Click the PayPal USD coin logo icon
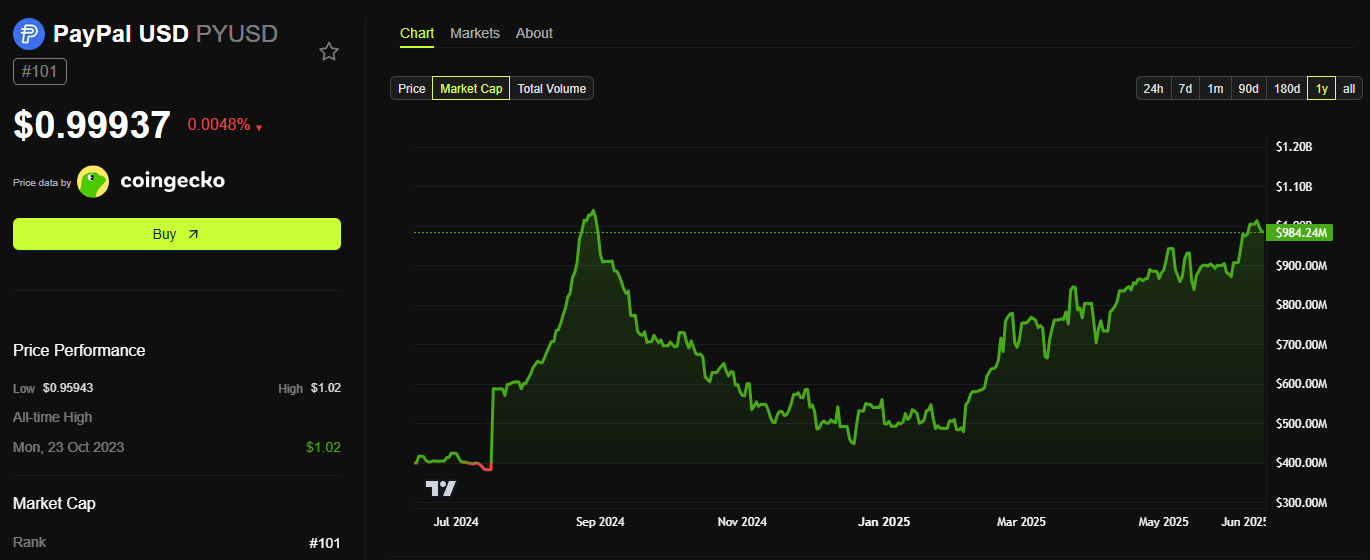The image size is (1370, 560). click(29, 34)
